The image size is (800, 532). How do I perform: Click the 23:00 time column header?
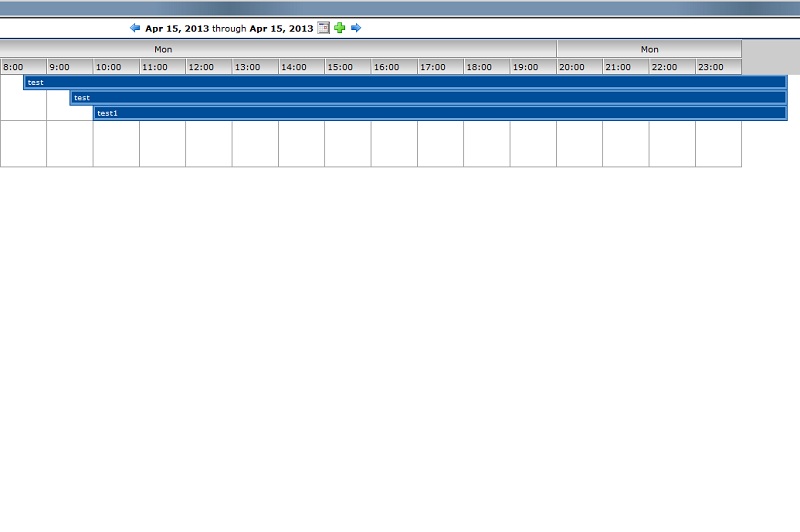tap(718, 67)
